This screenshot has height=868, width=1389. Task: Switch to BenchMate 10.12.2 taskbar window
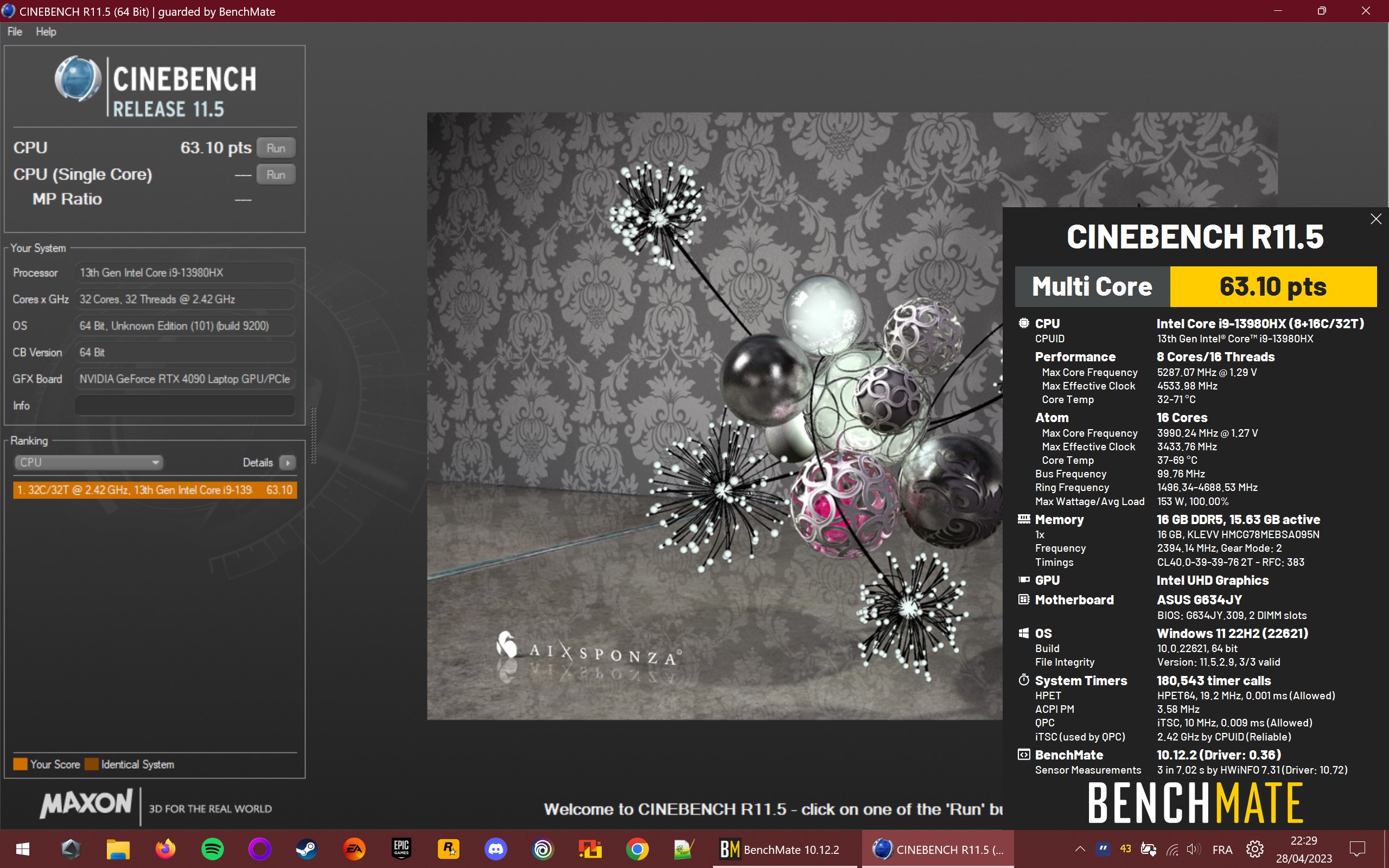point(785,849)
